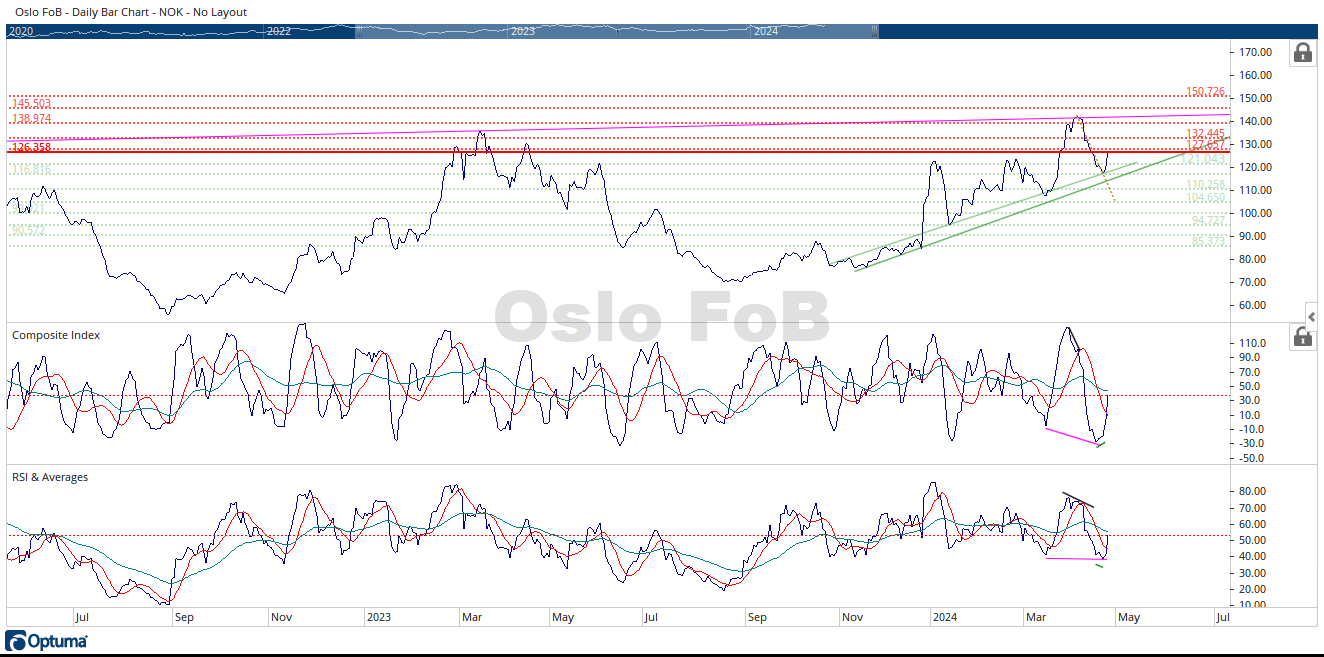
Task: Jump to 2022 in the overview timeline
Action: pos(279,31)
